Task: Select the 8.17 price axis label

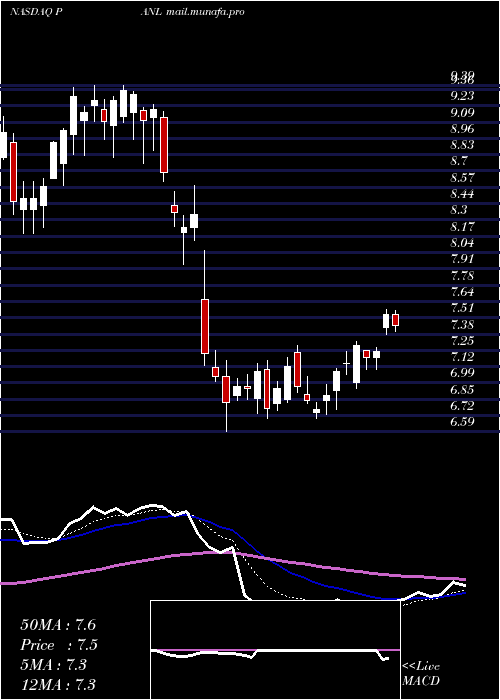Action: pos(462,226)
